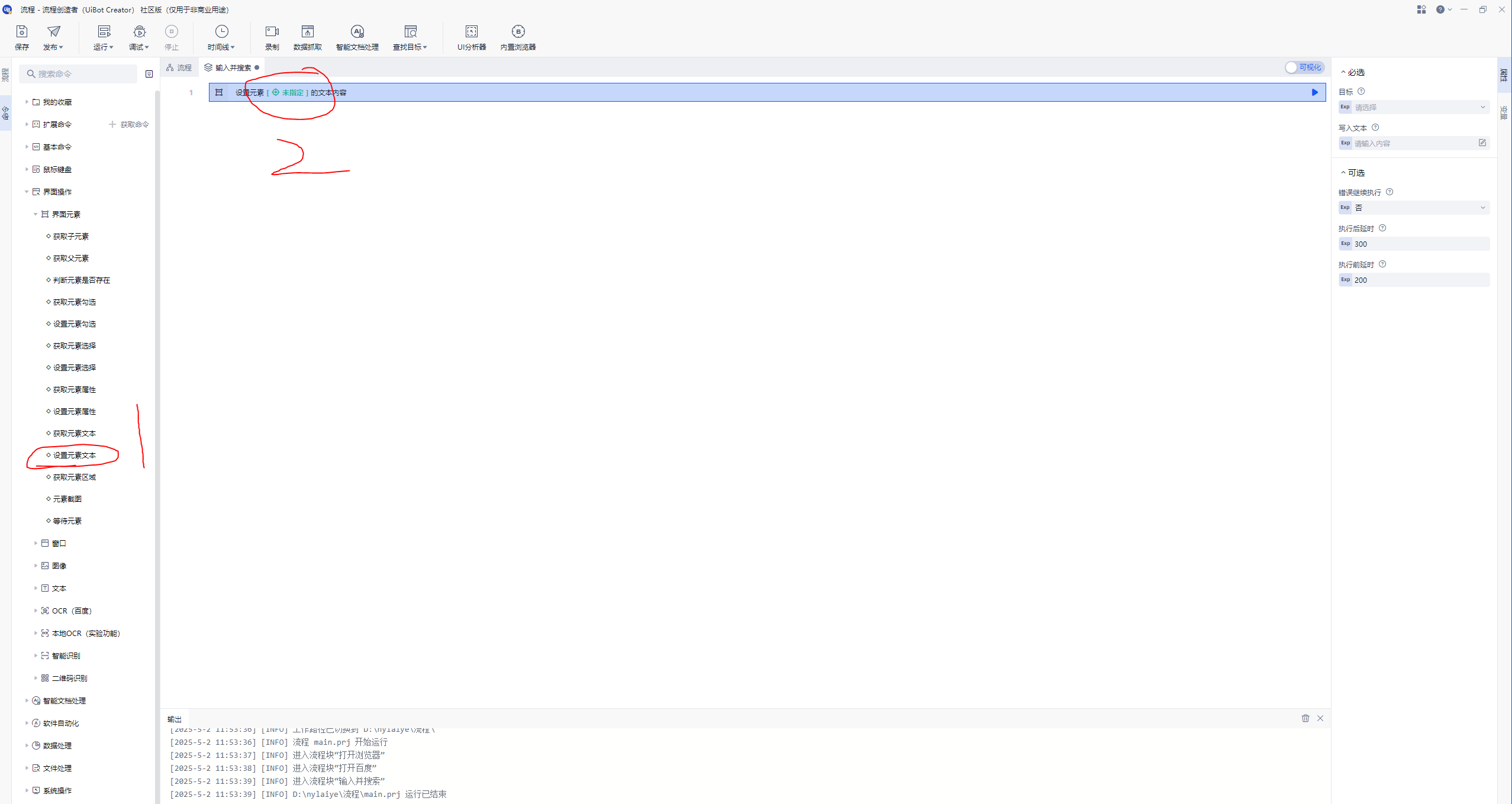1512x804 pixels.
Task: Switch to the 流程 tab
Action: click(179, 68)
